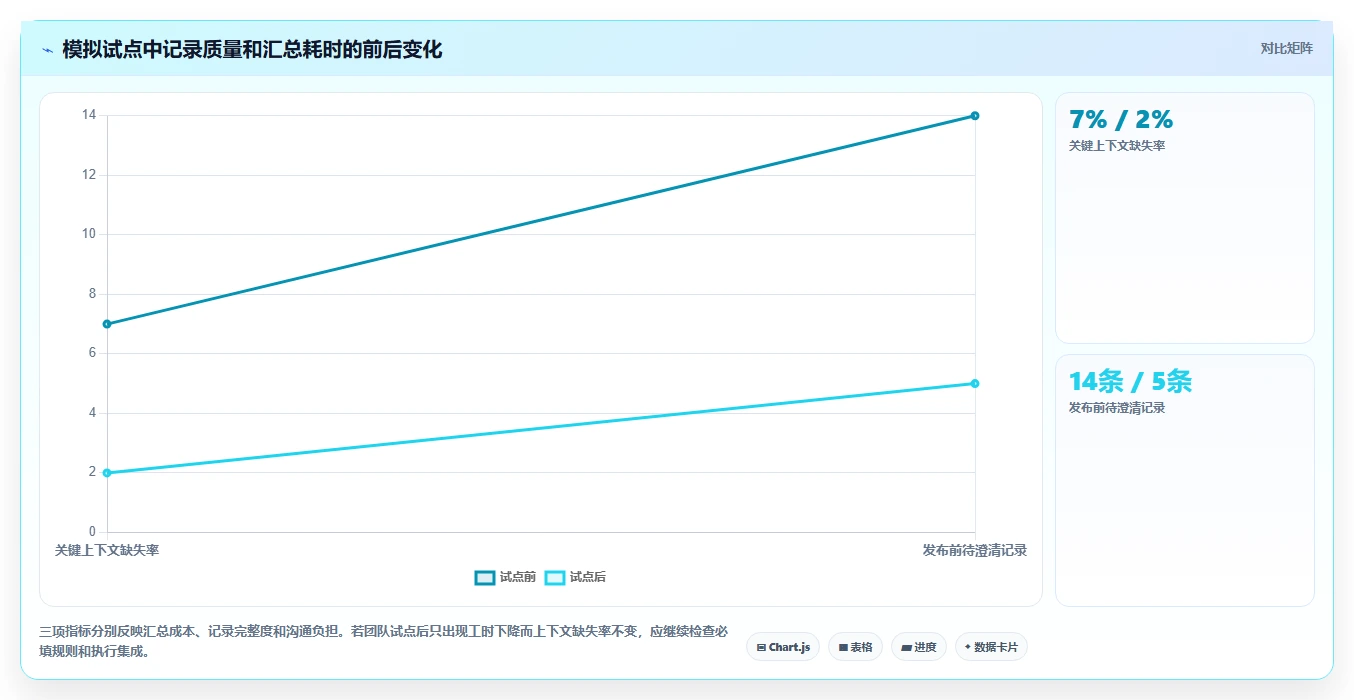Click the 7% / 2% stat value
1354x700 pixels.
(x=1121, y=120)
